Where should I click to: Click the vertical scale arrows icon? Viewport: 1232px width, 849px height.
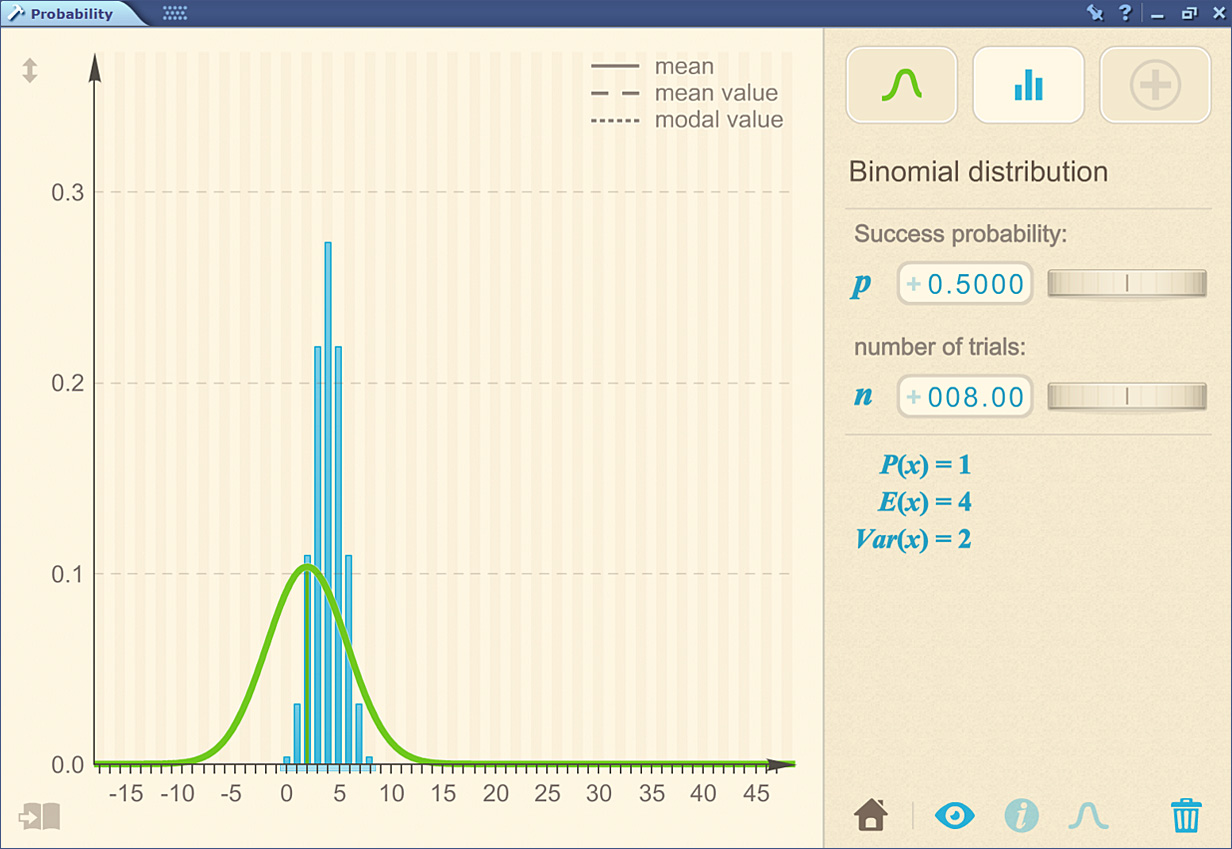pos(30,71)
